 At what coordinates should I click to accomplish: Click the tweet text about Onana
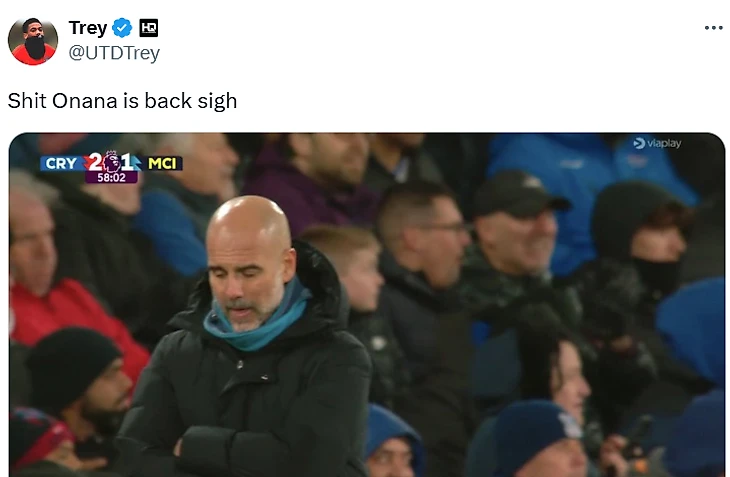point(122,101)
